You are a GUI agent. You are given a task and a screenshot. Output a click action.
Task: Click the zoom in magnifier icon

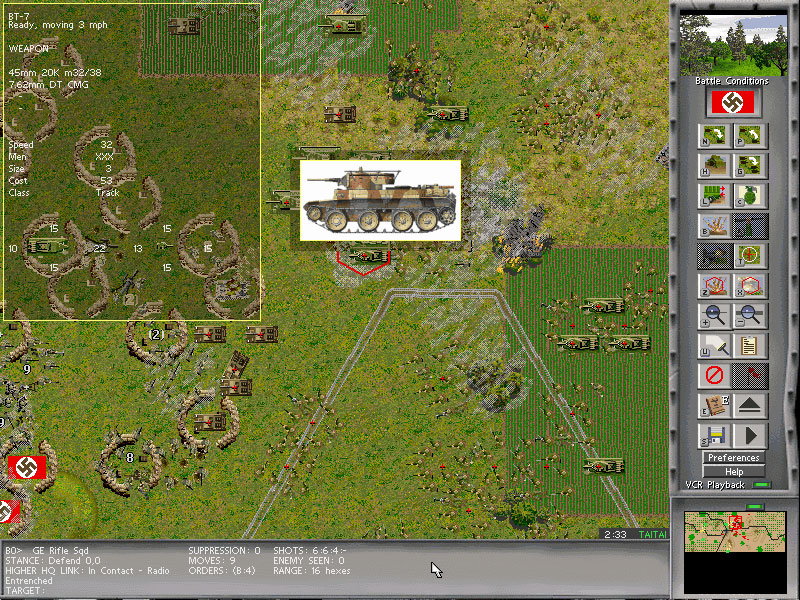click(x=715, y=316)
